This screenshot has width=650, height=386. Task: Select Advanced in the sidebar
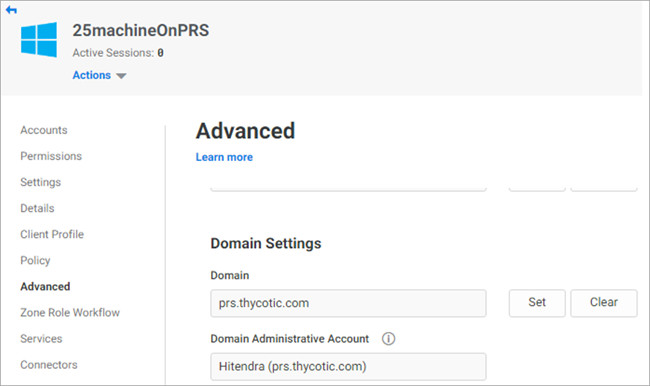[x=45, y=286]
